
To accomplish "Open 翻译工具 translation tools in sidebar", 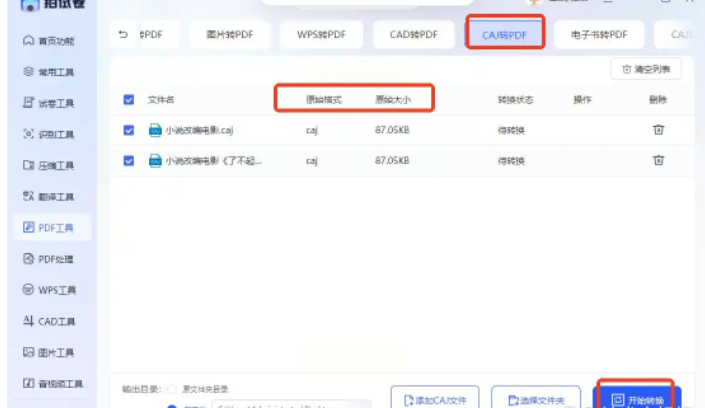I will [48, 197].
